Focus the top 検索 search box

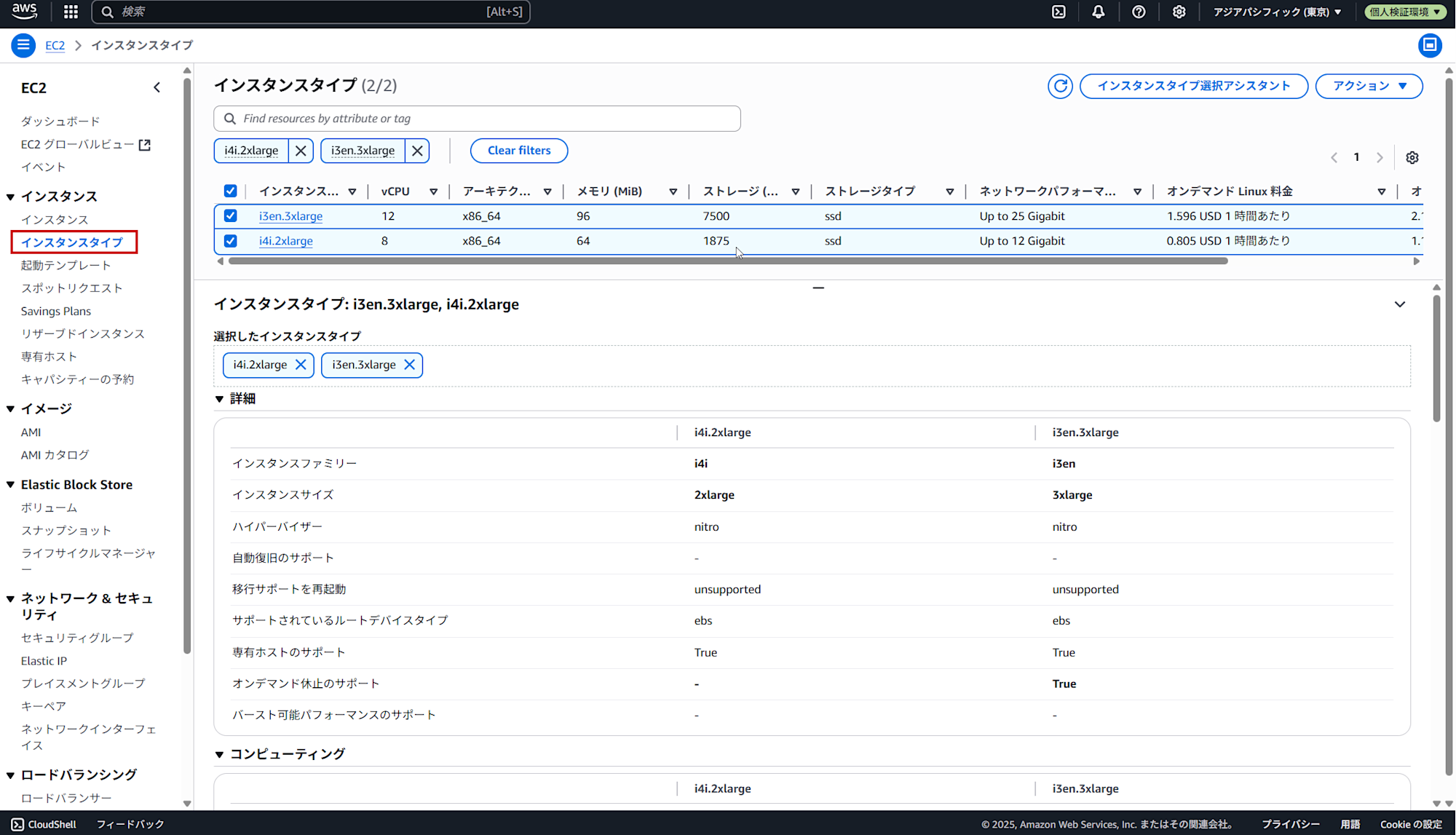tap(311, 12)
